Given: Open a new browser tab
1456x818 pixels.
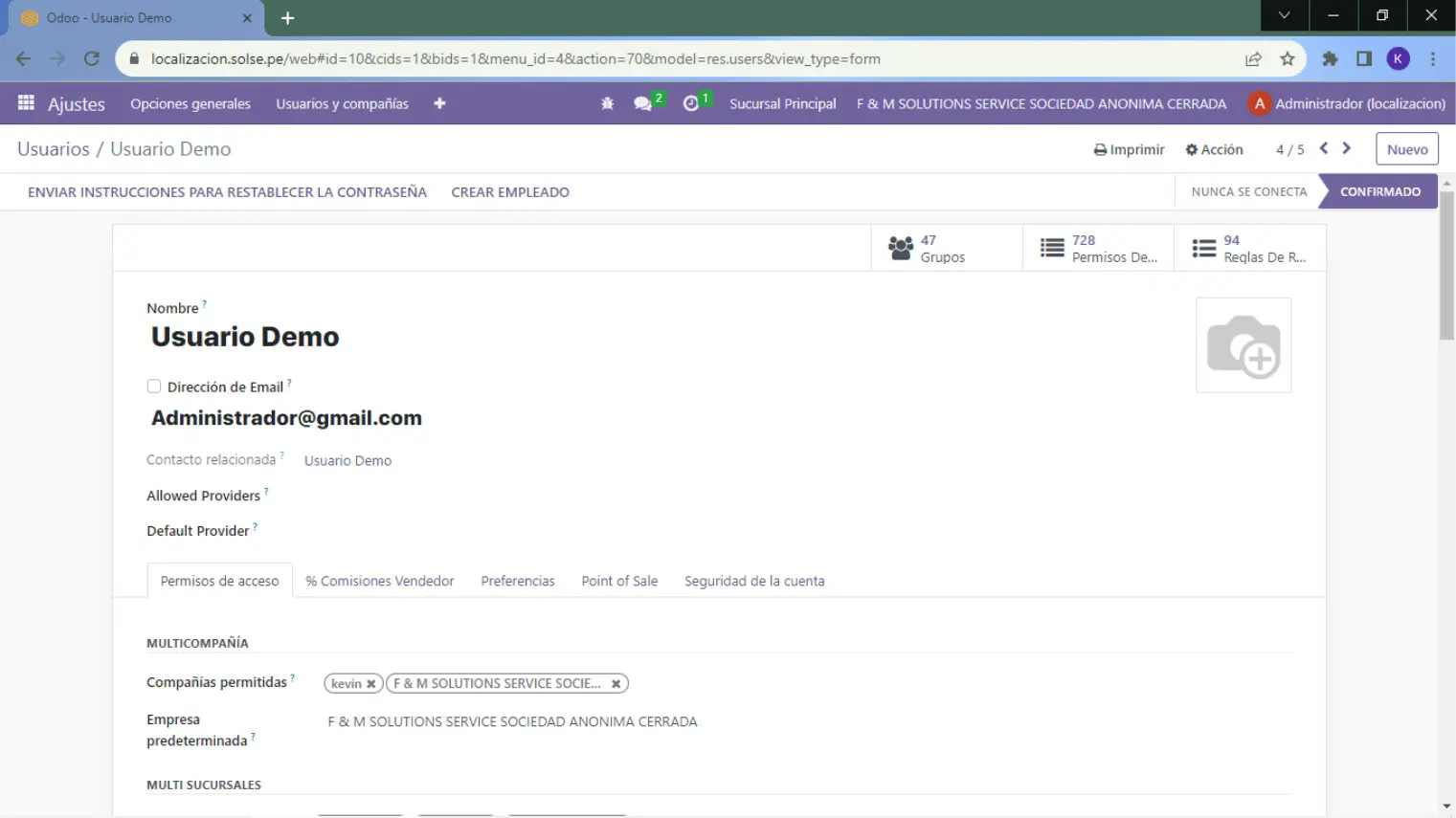Looking at the screenshot, I should click(287, 17).
